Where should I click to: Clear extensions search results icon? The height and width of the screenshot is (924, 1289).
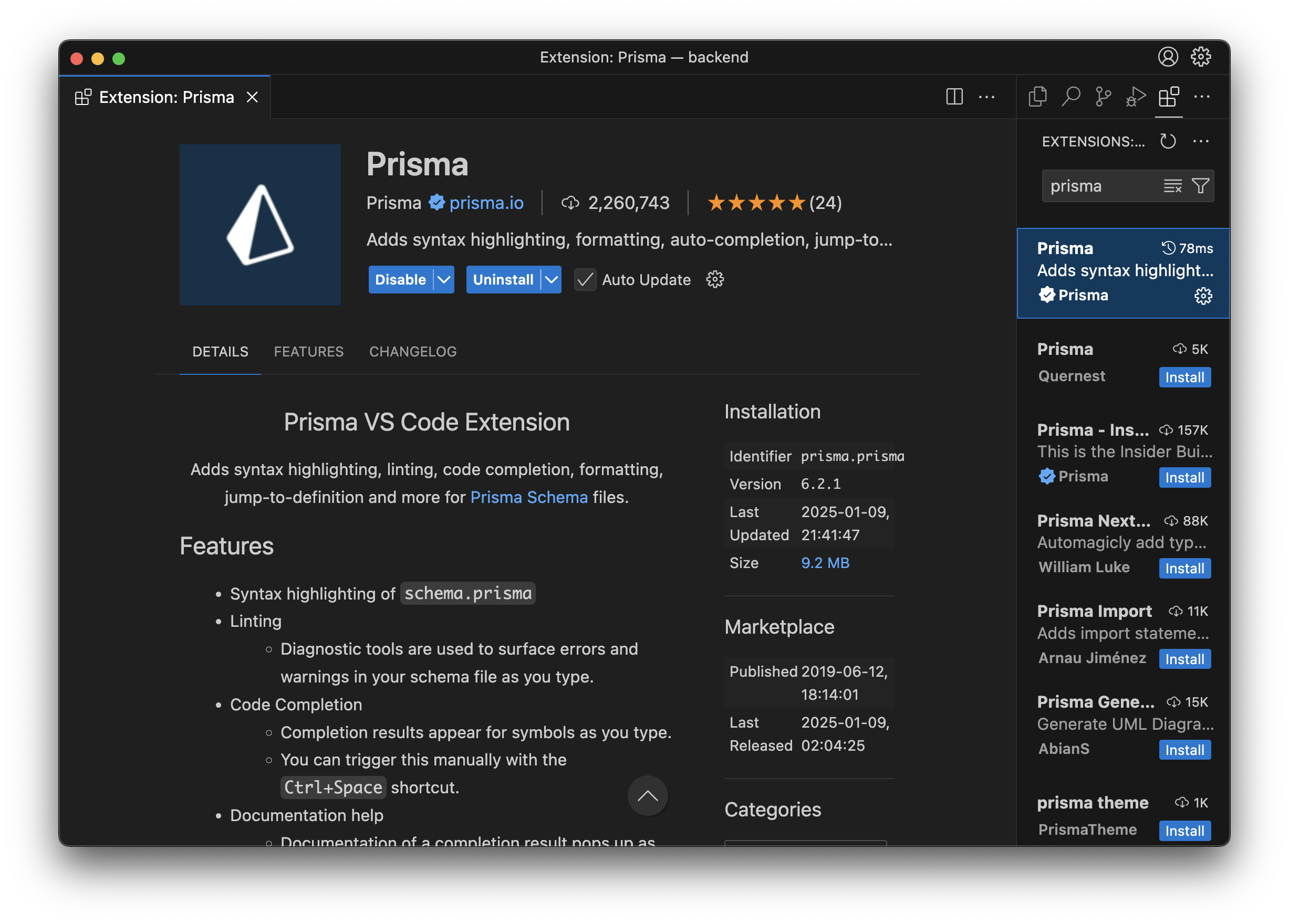1172,186
